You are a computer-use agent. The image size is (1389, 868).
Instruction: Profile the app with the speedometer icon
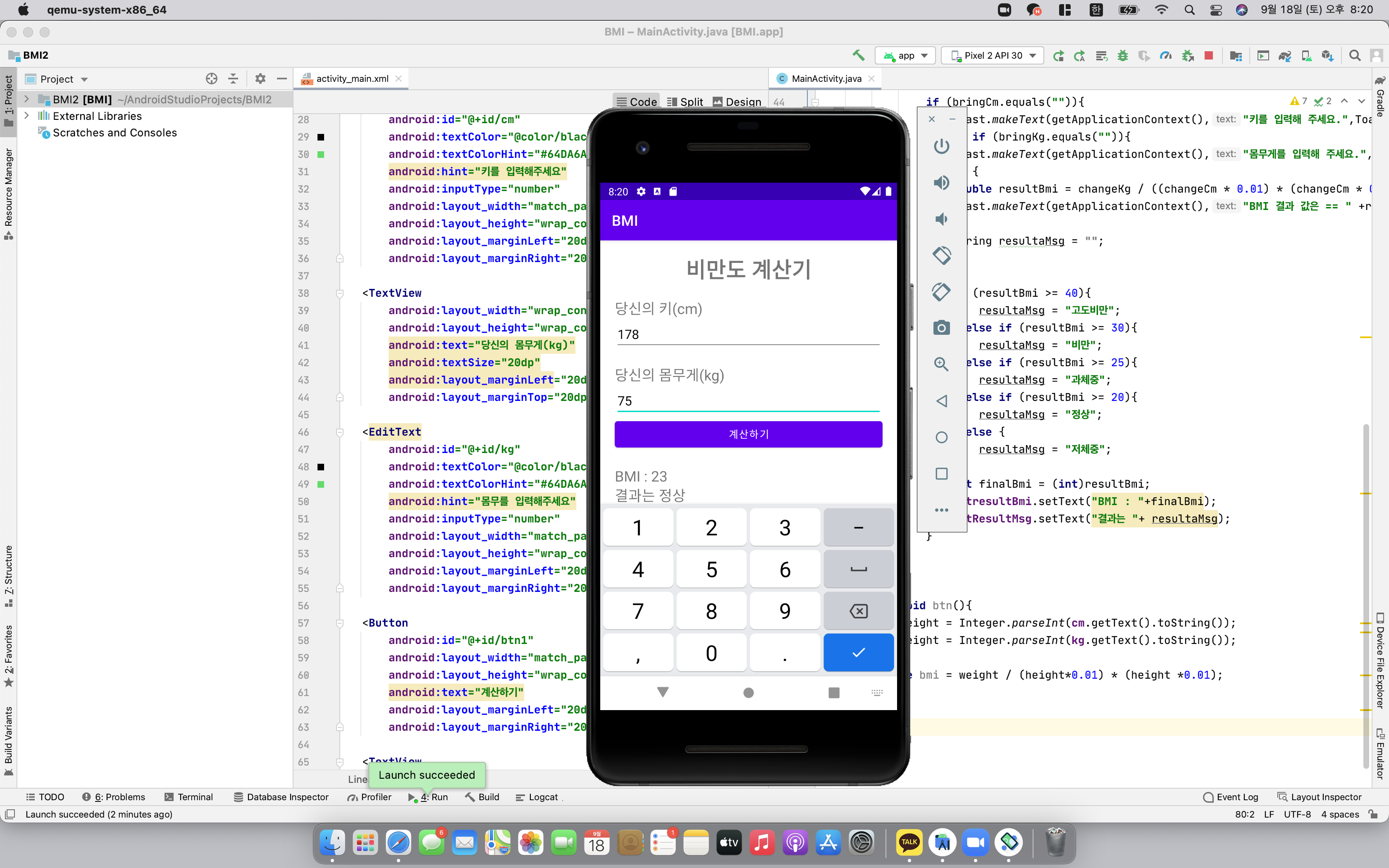tap(1166, 55)
